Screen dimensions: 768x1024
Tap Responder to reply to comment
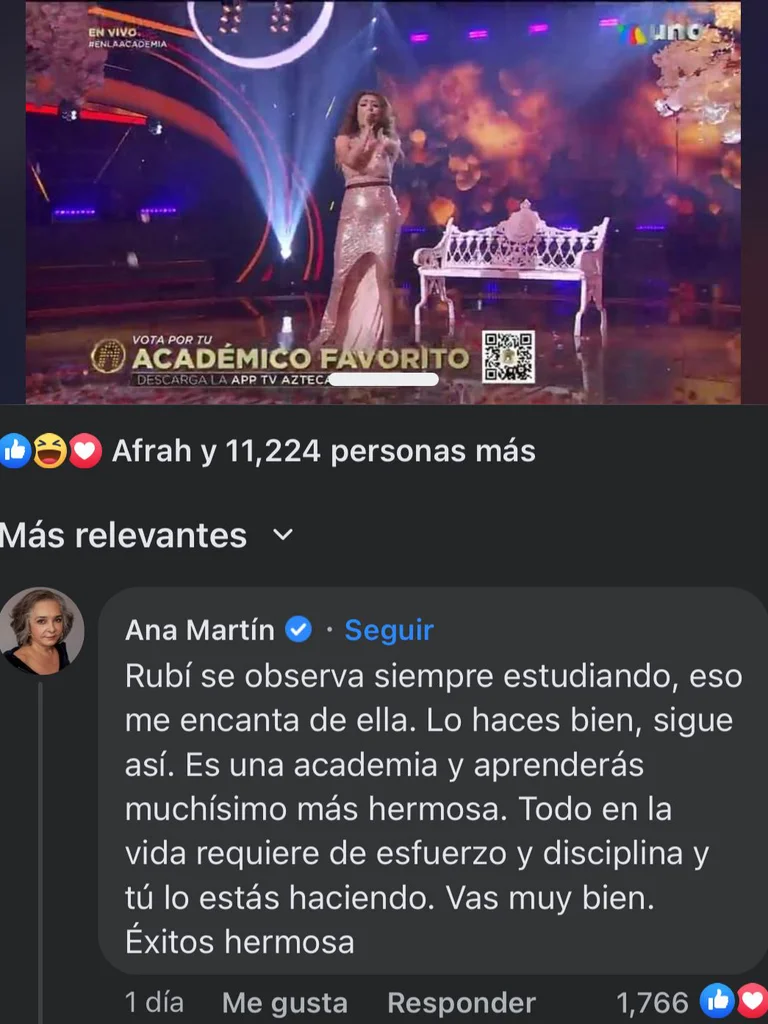[462, 1003]
